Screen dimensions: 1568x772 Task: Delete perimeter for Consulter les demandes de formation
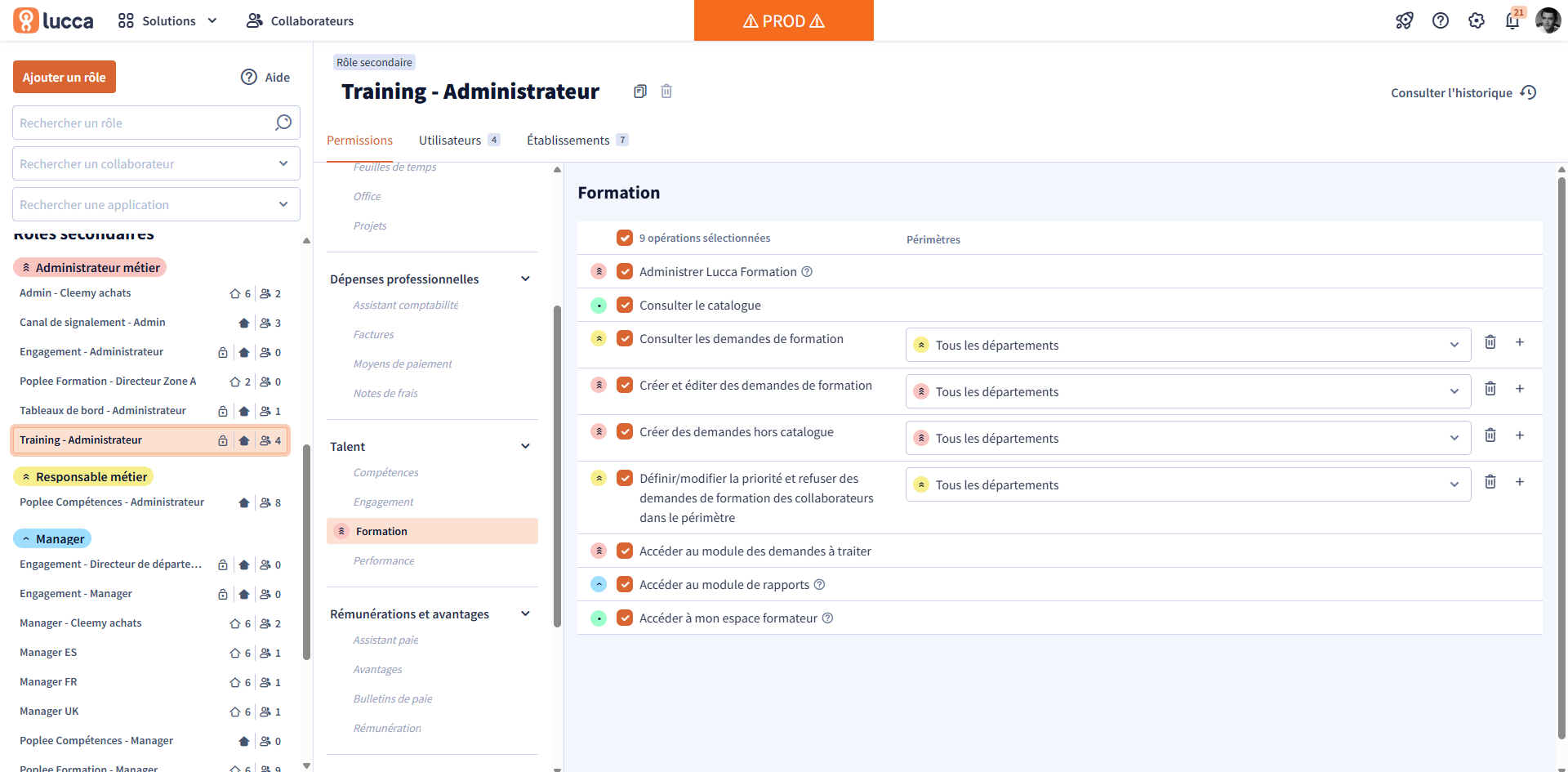point(1490,342)
